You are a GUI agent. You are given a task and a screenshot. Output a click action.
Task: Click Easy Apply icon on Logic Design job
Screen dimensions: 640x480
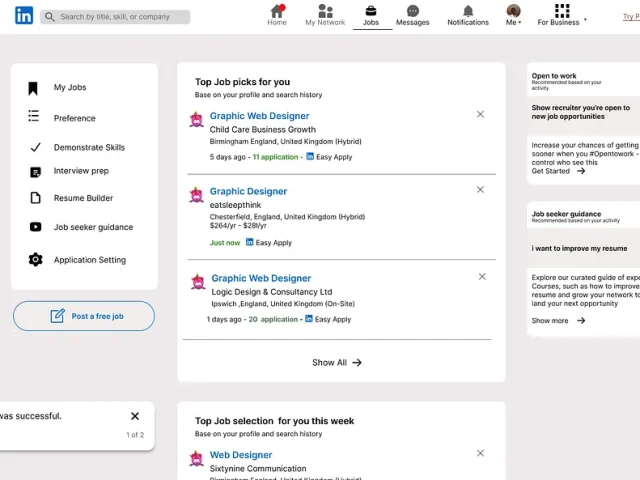click(309, 319)
